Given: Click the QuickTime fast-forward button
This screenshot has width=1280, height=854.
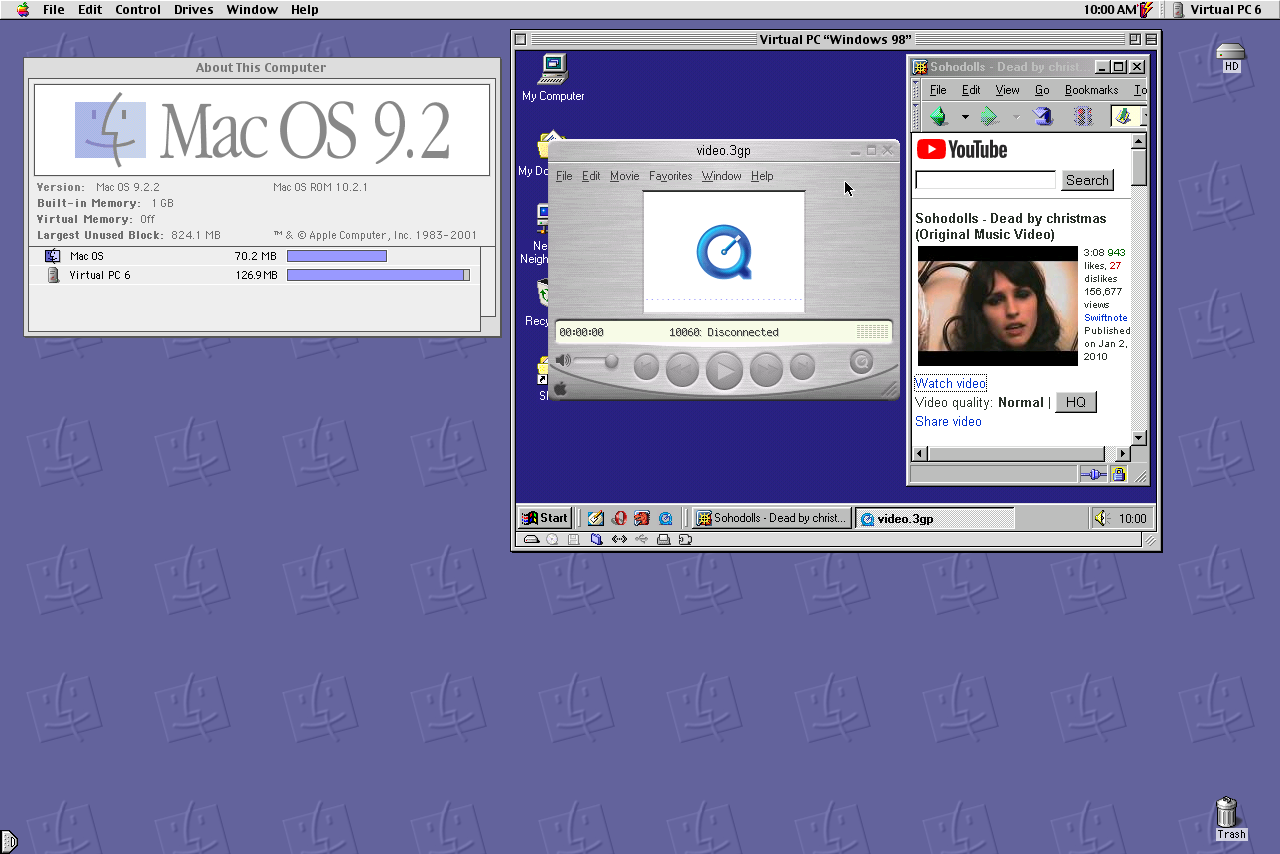Looking at the screenshot, I should point(766,370).
